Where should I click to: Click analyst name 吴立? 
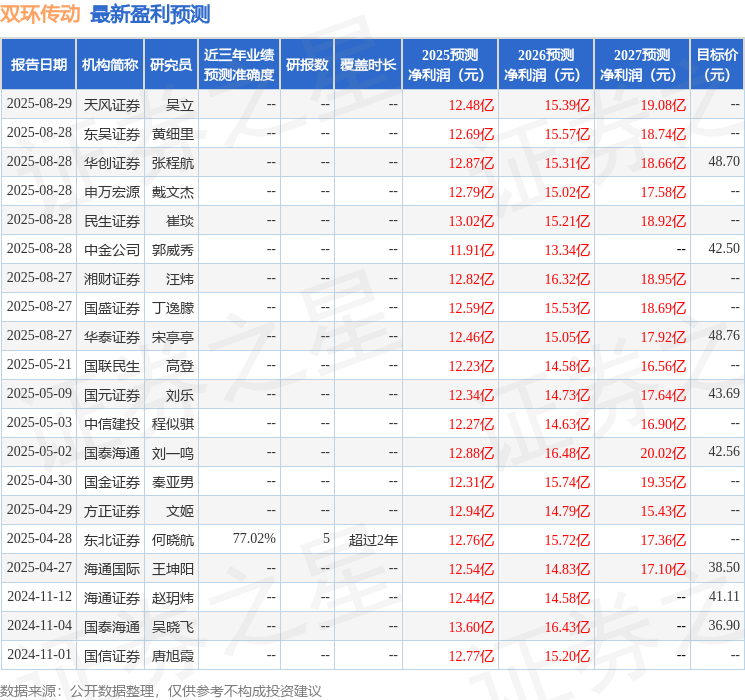point(180,105)
